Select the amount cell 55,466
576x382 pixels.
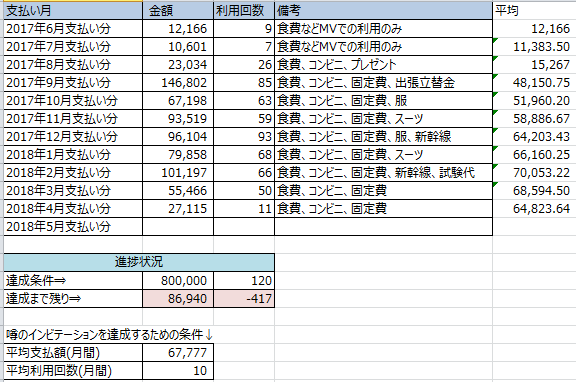(178, 191)
